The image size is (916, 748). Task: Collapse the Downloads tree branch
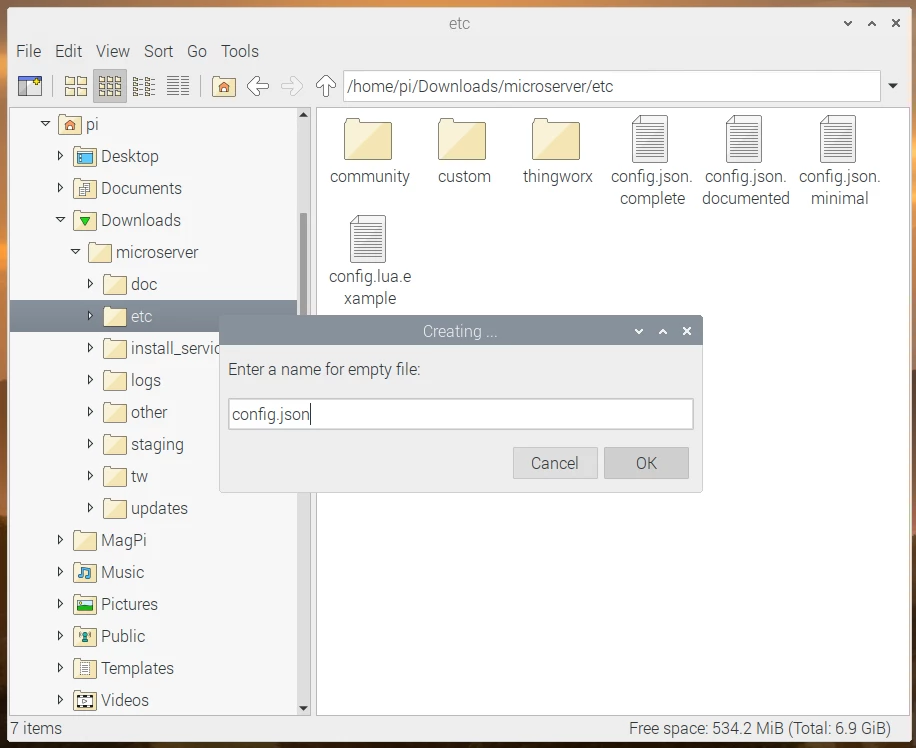pos(60,220)
